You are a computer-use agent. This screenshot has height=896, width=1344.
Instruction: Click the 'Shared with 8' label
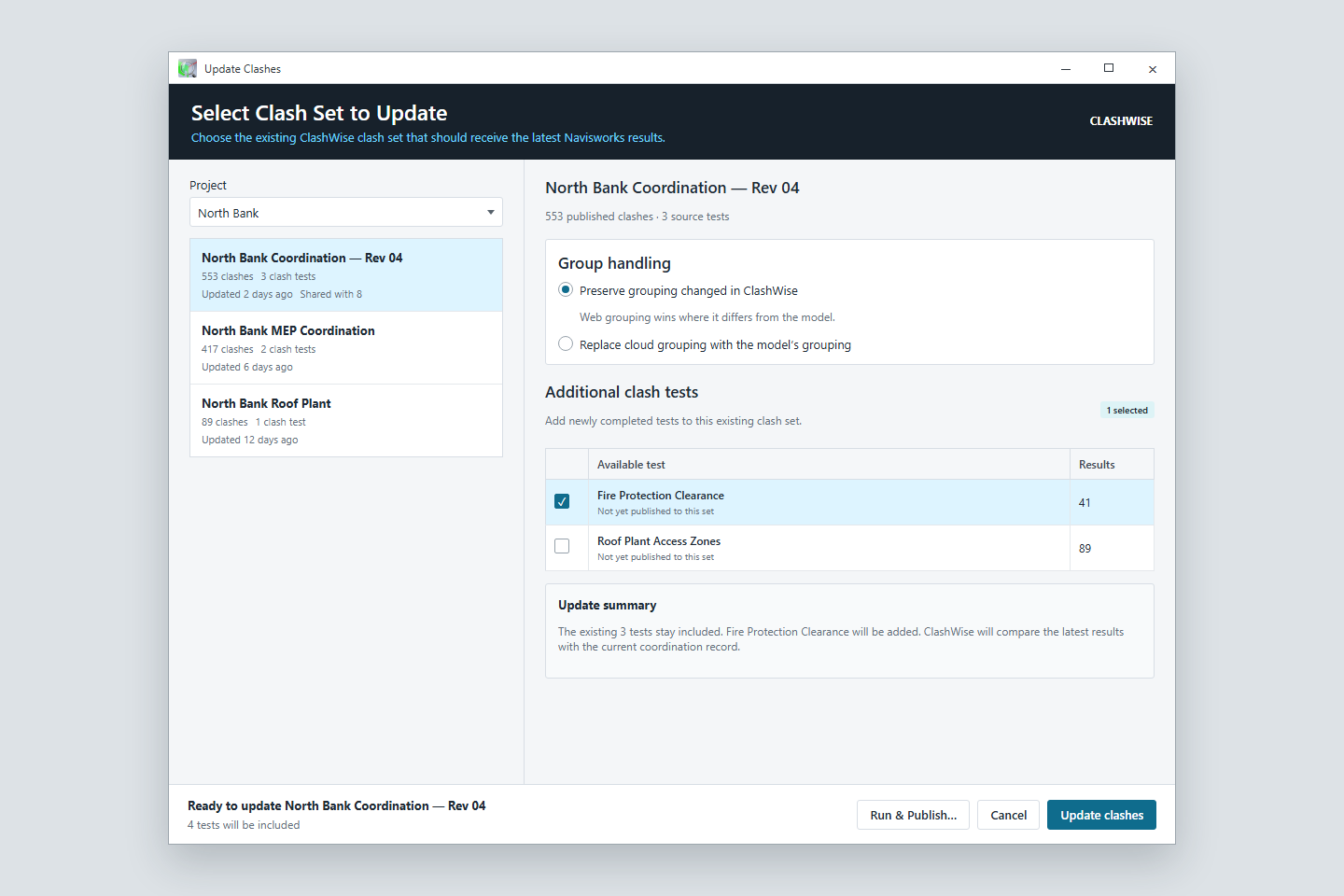331,294
